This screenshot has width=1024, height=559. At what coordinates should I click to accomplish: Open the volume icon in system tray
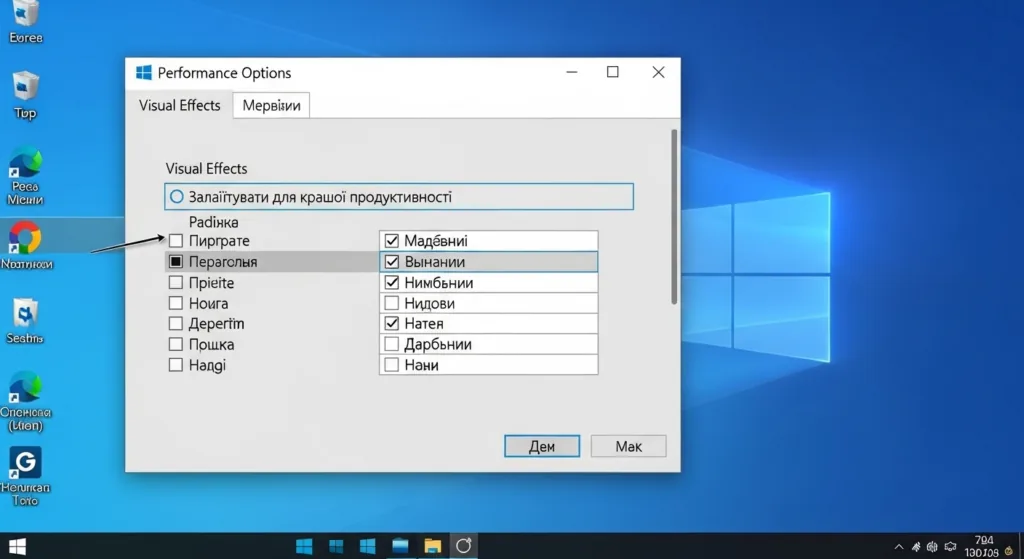(932, 547)
